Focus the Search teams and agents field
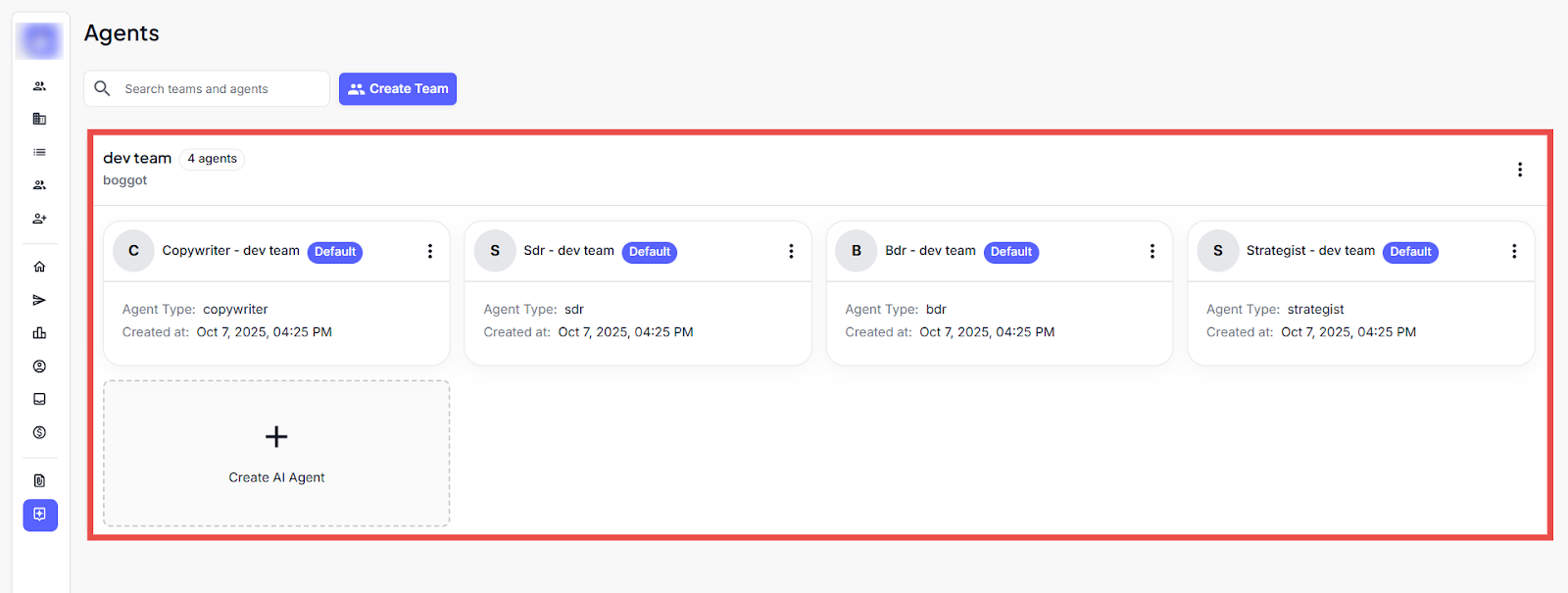Screen dimensions: 1568x593 pos(220,88)
